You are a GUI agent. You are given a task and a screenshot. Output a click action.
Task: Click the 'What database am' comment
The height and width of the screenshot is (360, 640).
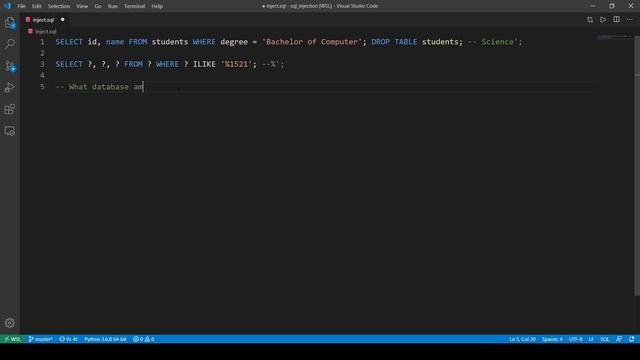(99, 87)
